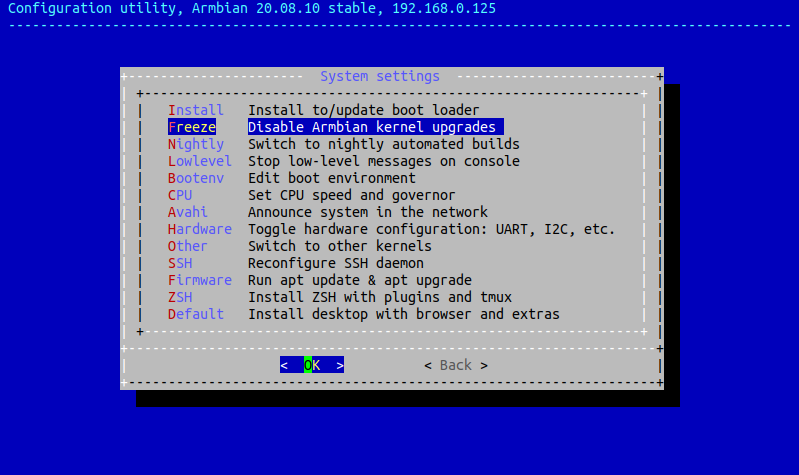Click the 'System settings' dialog title
This screenshot has height=475, width=799.
click(x=380, y=76)
